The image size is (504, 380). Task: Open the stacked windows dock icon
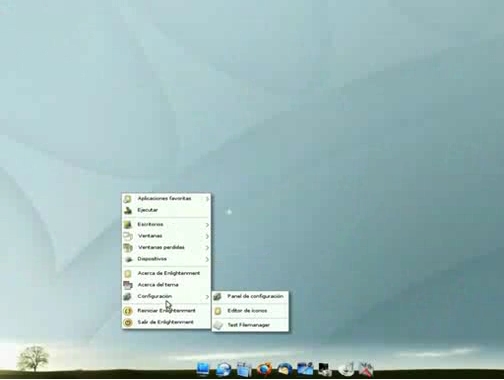pyautogui.click(x=244, y=369)
